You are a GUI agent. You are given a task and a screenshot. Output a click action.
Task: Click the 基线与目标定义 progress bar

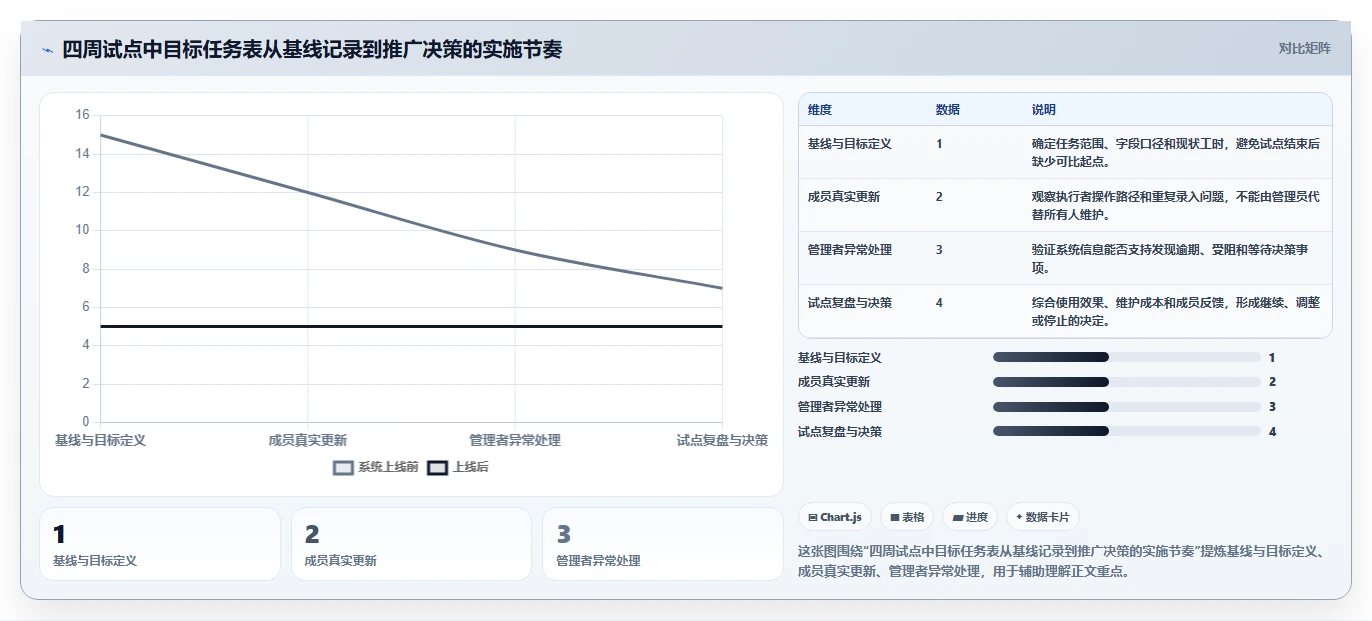tap(1126, 357)
